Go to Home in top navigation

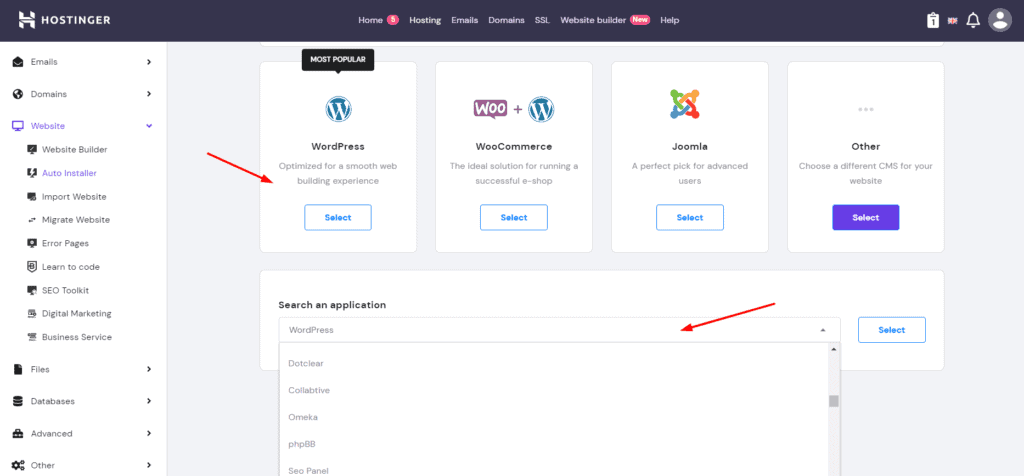[x=370, y=20]
